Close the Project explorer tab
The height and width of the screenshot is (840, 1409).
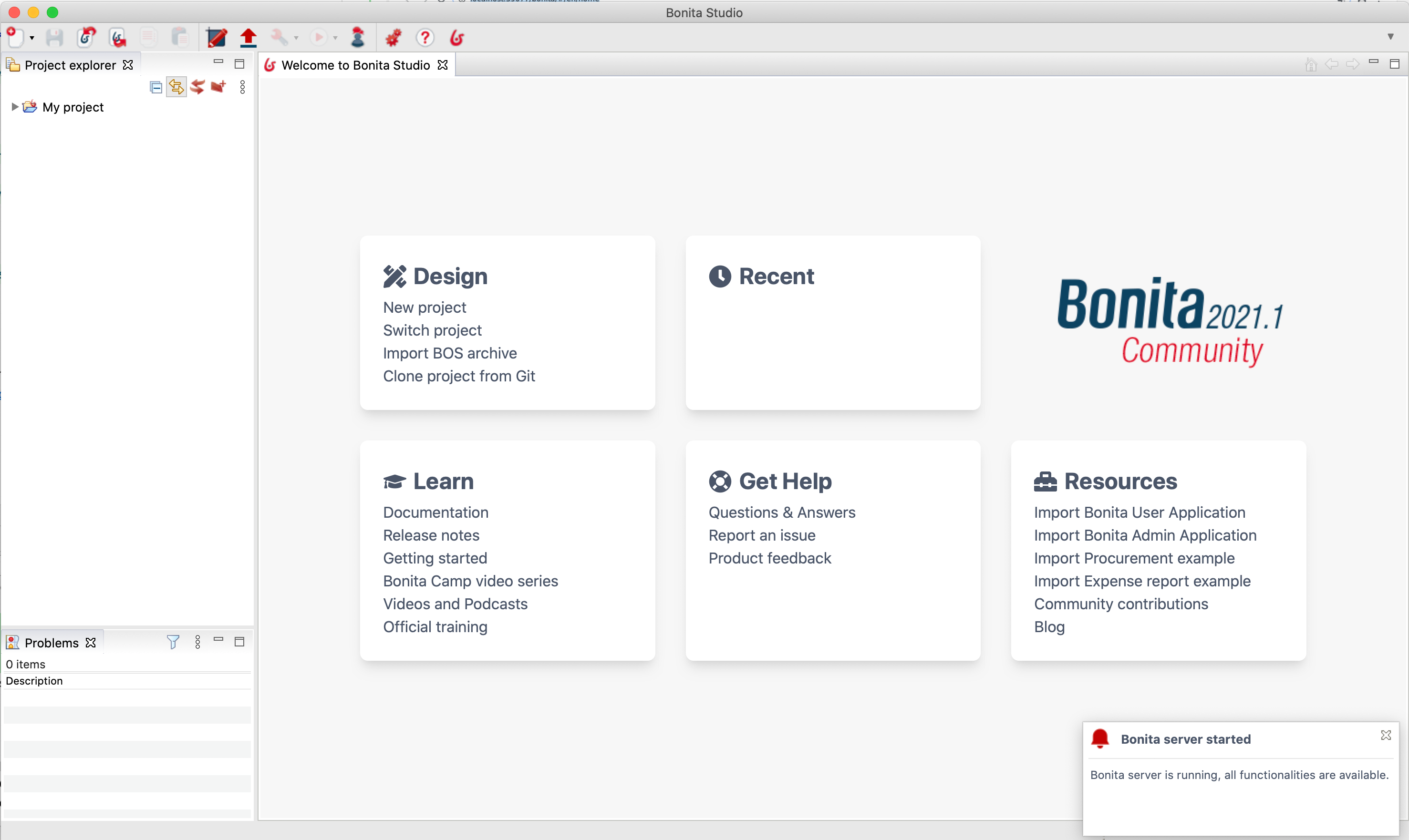(128, 65)
